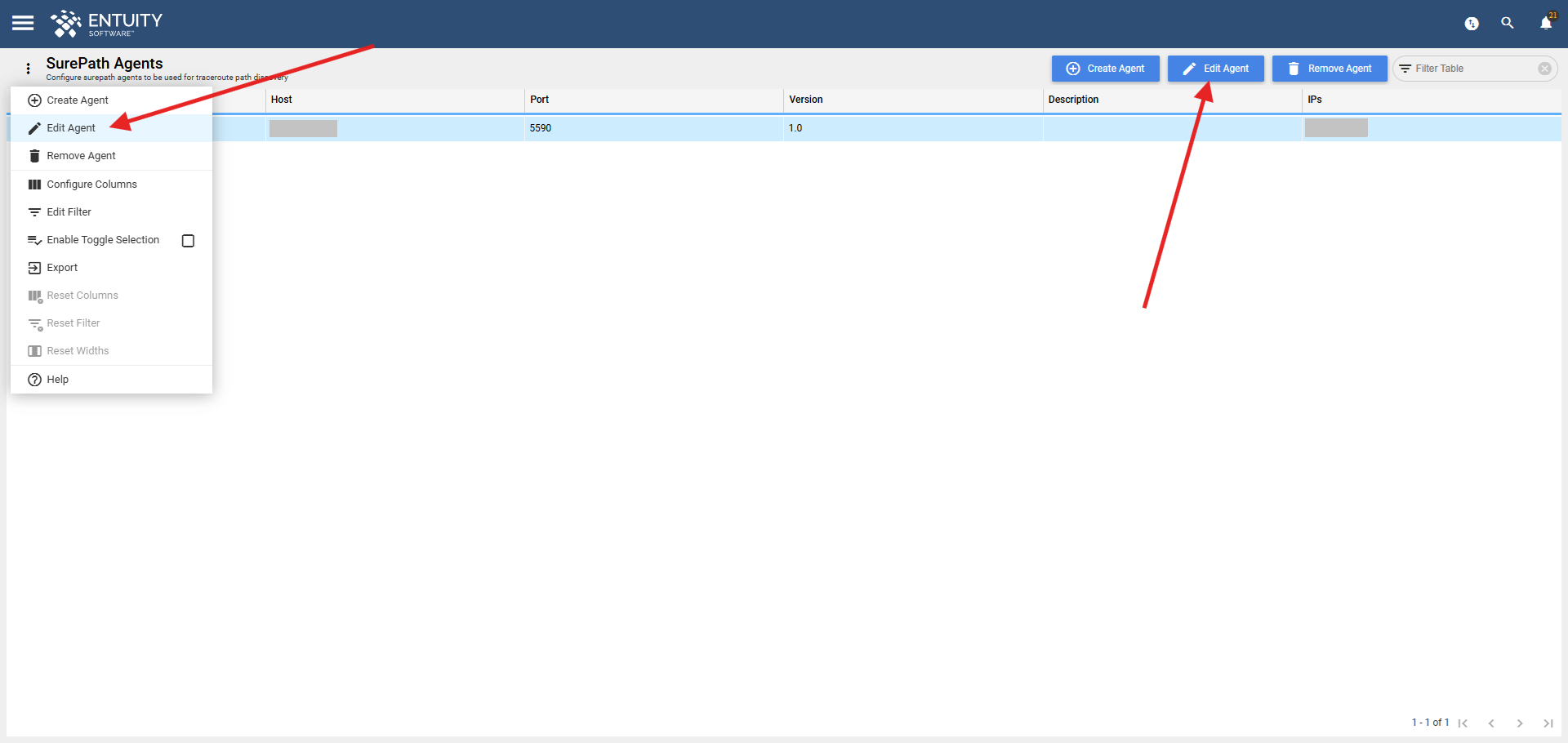
Task: Click the SurePath Agents page title
Action: pos(105,64)
